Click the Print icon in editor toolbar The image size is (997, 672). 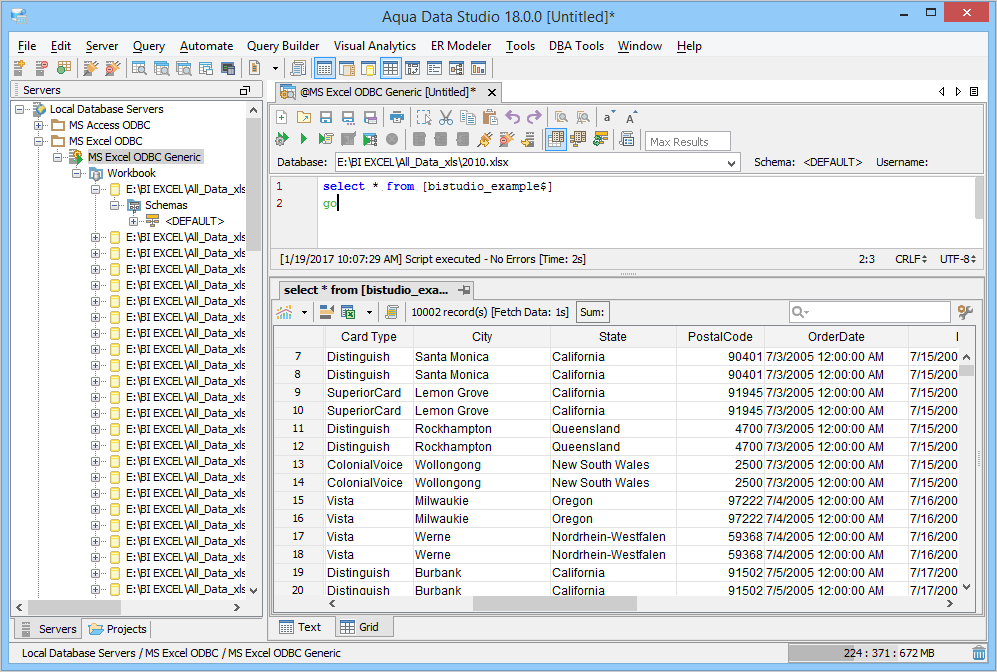[x=396, y=117]
